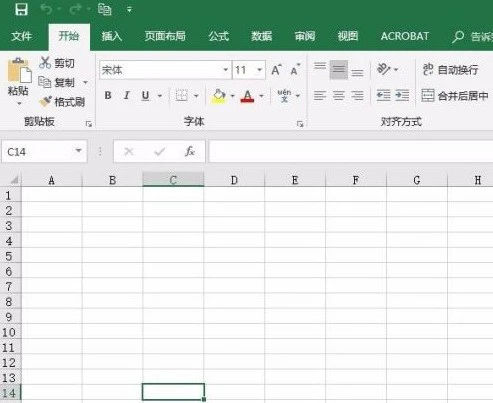493x403 pixels.
Task: Select row 7 header
Action: point(10,287)
